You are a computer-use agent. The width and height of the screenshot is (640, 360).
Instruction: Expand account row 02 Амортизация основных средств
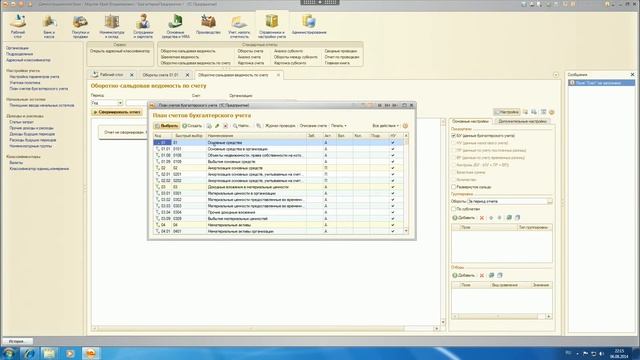click(x=158, y=168)
